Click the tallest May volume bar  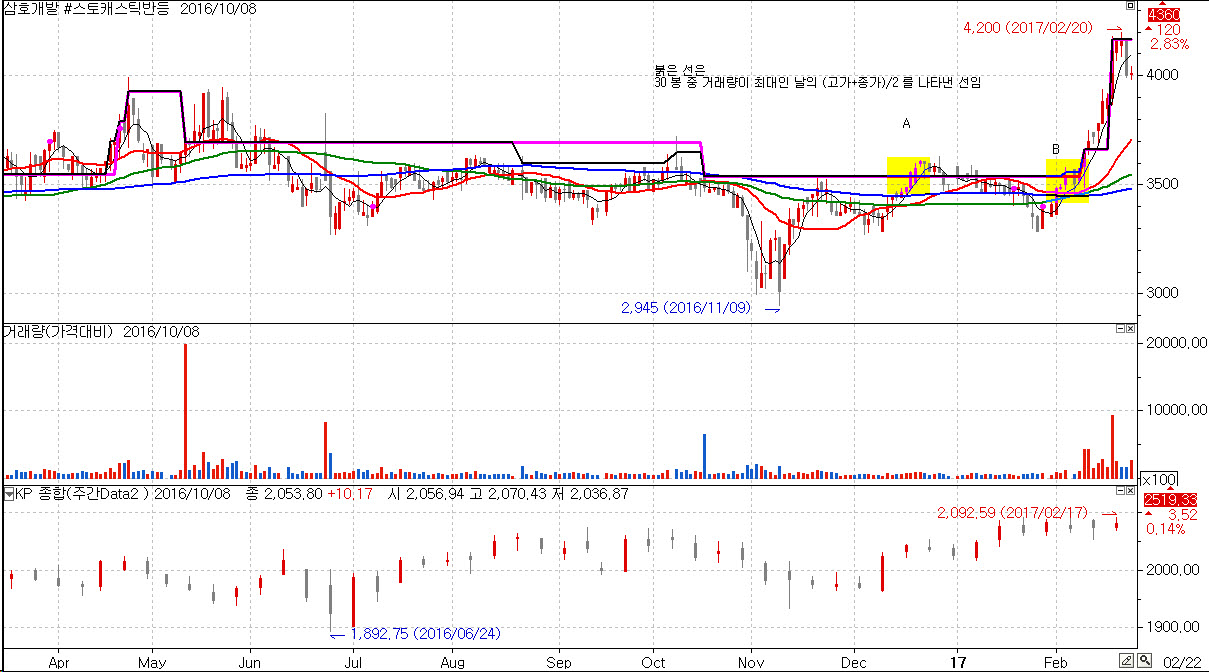185,411
